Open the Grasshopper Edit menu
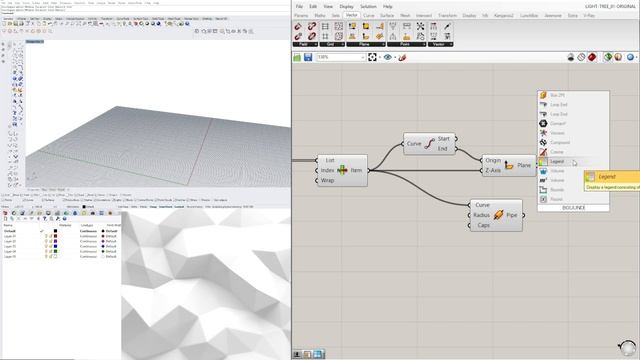The width and height of the screenshot is (640, 360). pos(313,7)
